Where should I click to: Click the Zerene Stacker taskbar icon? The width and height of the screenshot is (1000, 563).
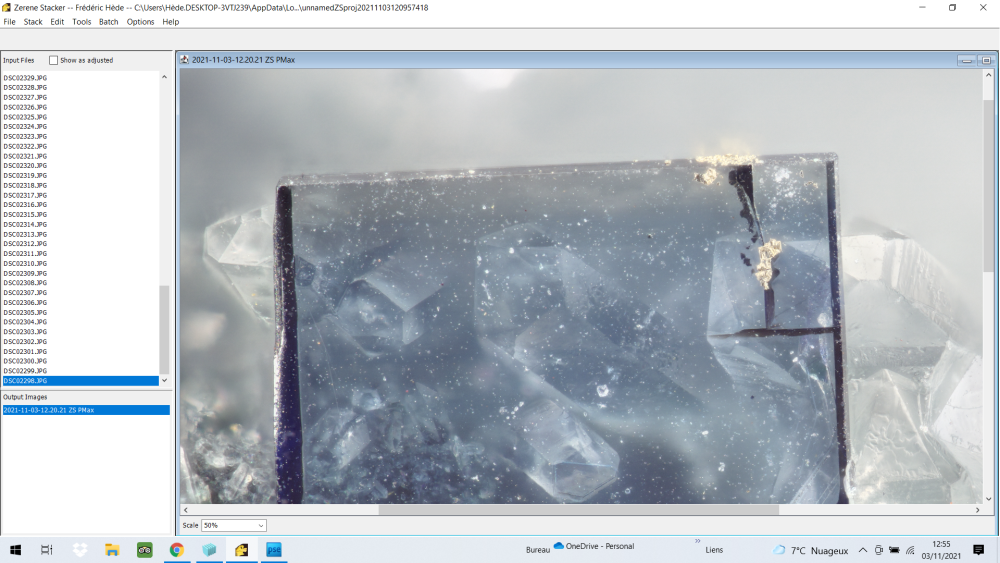pyautogui.click(x=241, y=549)
